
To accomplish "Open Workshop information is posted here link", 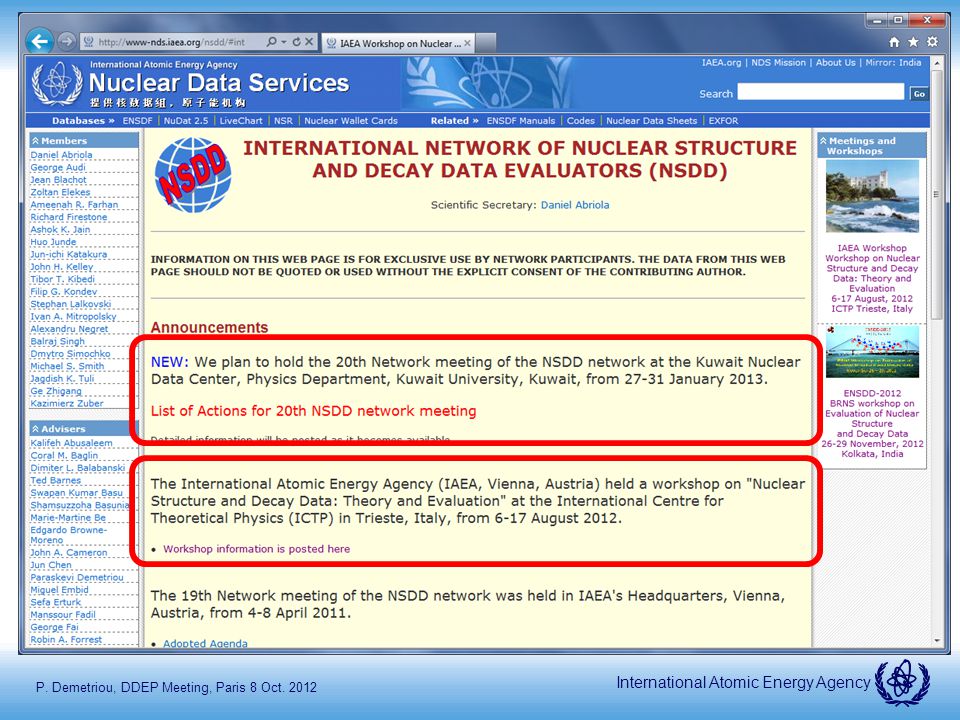I will click(x=257, y=549).
